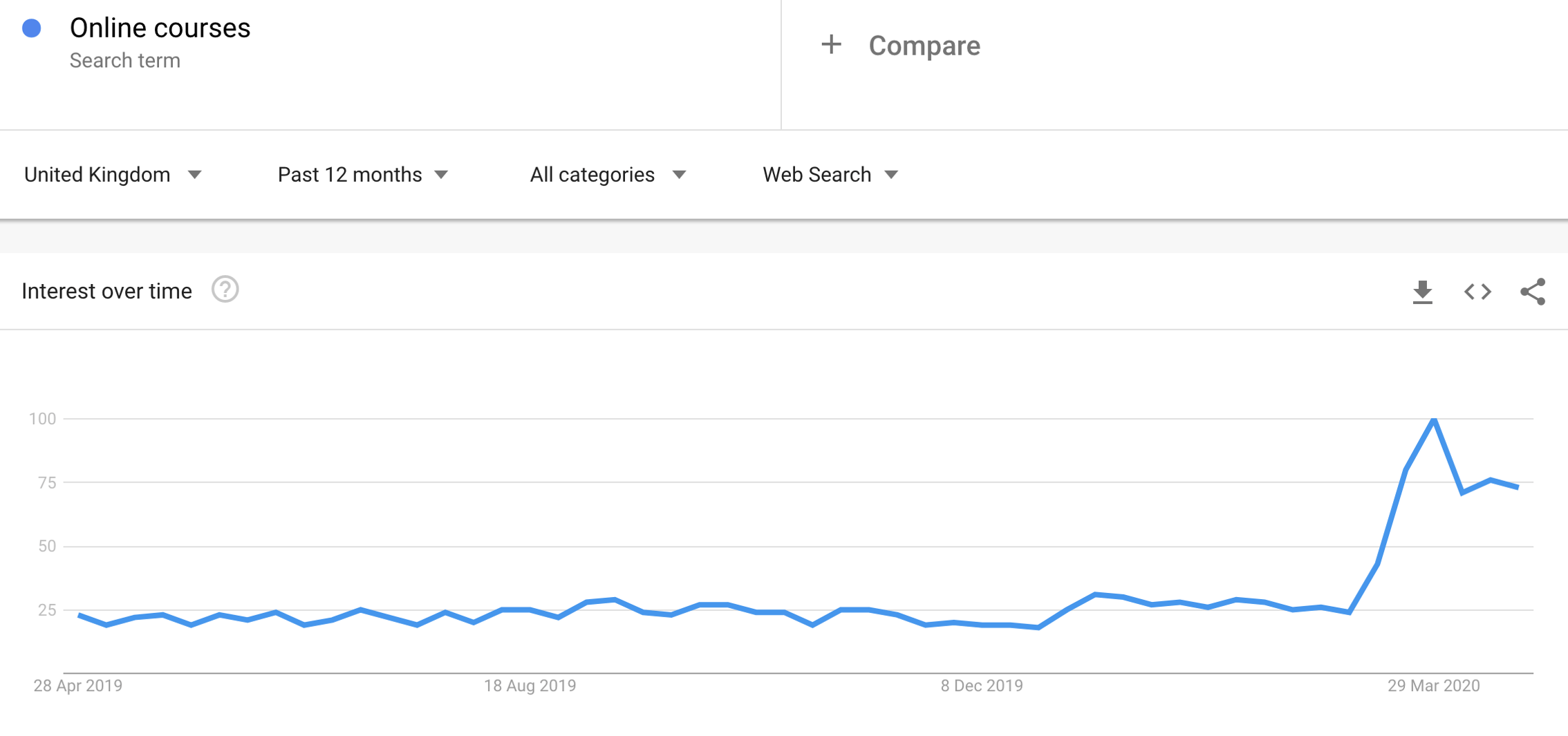Open the embed code icon
The width and height of the screenshot is (1568, 736).
point(1477,292)
